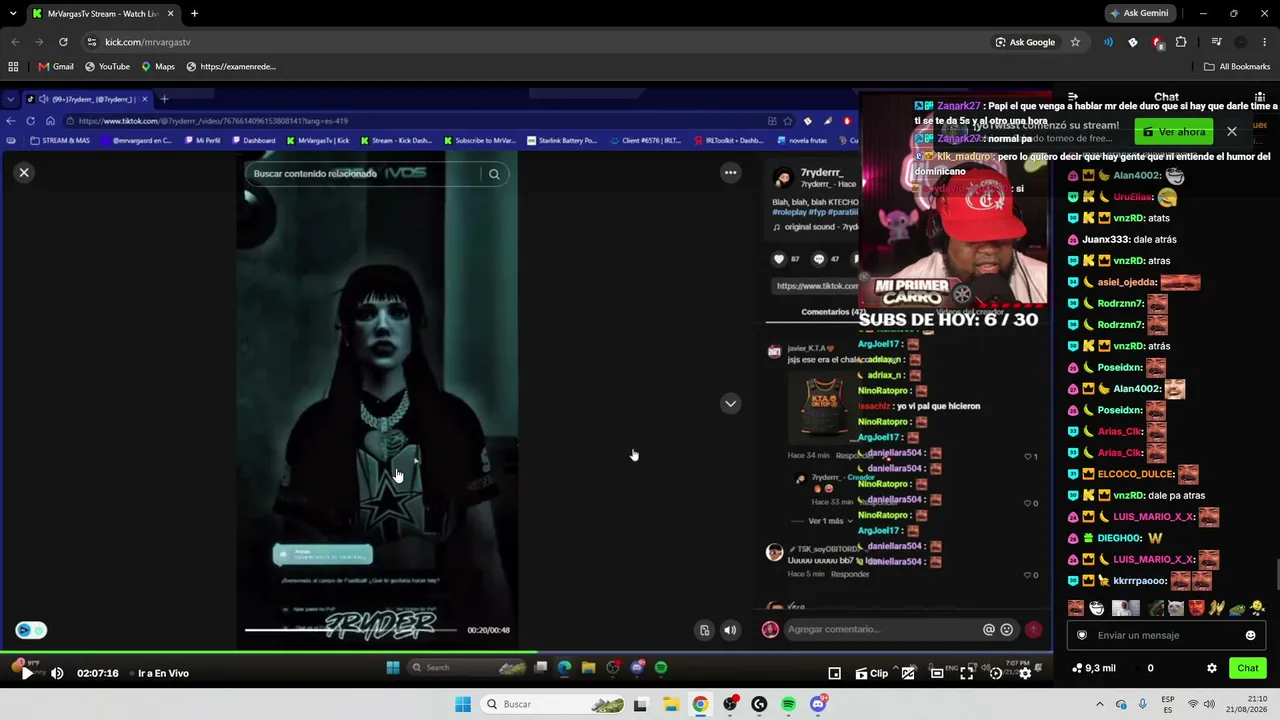Close the MrVargasTv Stream tab

[x=171, y=14]
